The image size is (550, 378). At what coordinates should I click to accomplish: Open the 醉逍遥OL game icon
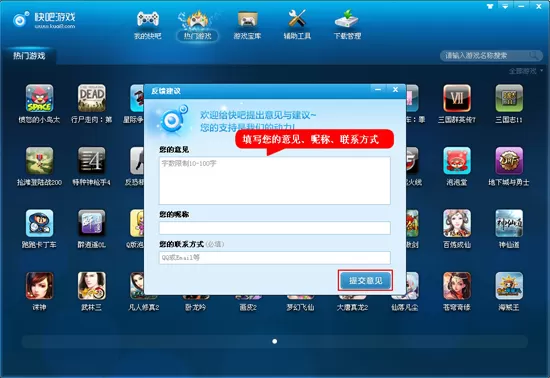coord(92,223)
